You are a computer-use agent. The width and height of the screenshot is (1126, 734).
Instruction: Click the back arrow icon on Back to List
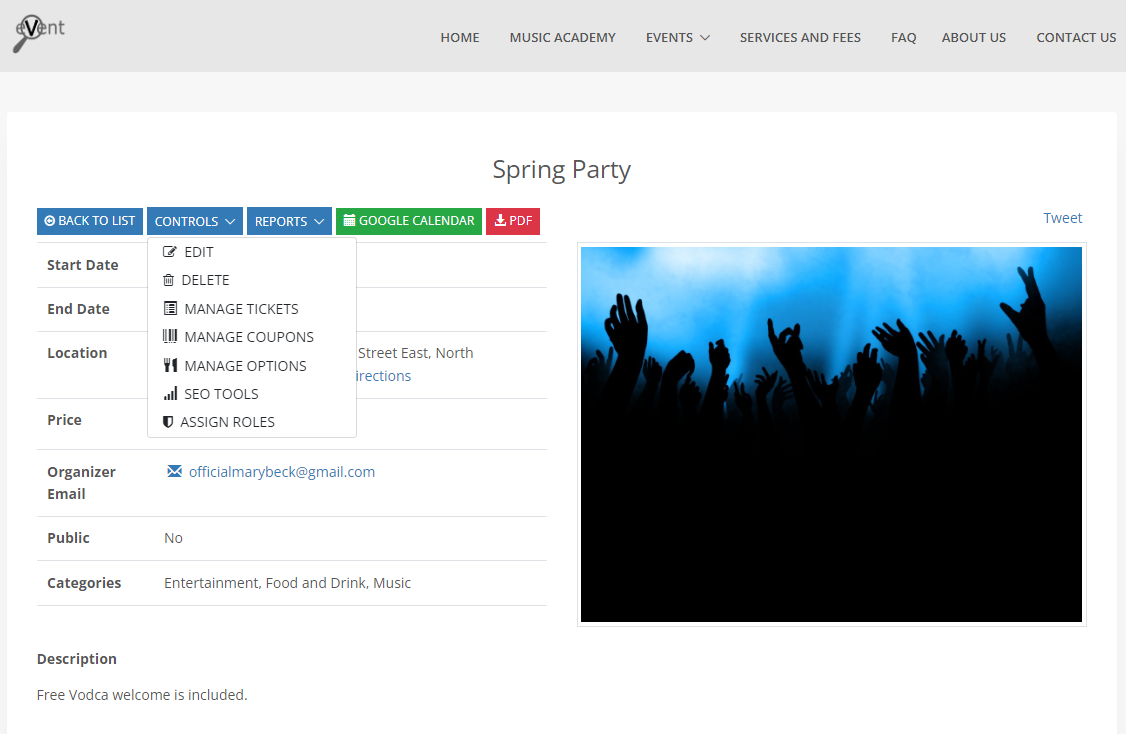[x=50, y=221]
